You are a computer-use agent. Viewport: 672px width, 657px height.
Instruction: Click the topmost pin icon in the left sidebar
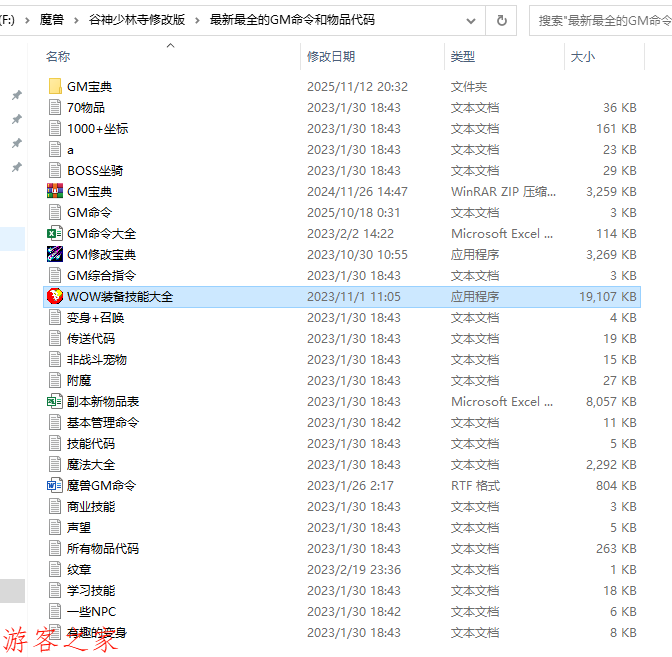pyautogui.click(x=16, y=96)
